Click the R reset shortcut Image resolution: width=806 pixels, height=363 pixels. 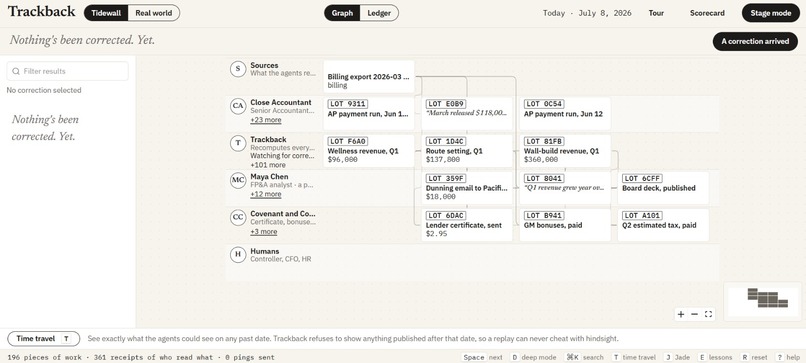755,357
